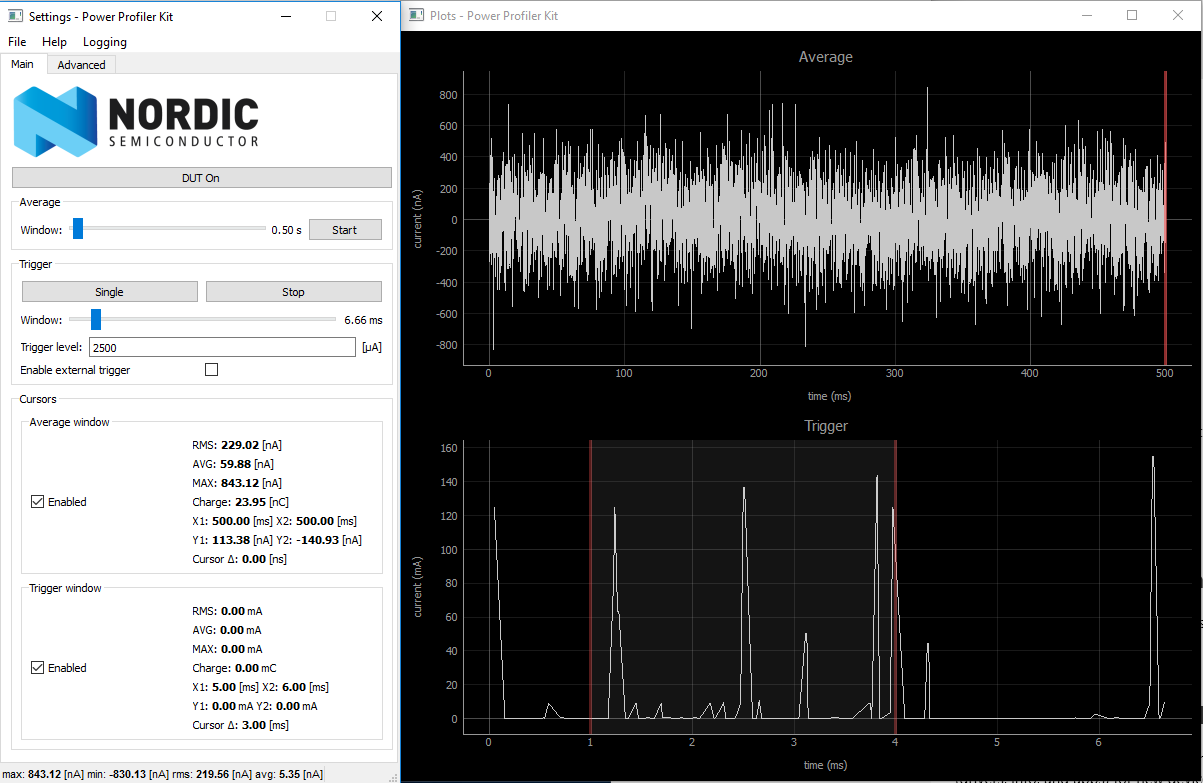
Task: Start the average measurement
Action: point(344,230)
